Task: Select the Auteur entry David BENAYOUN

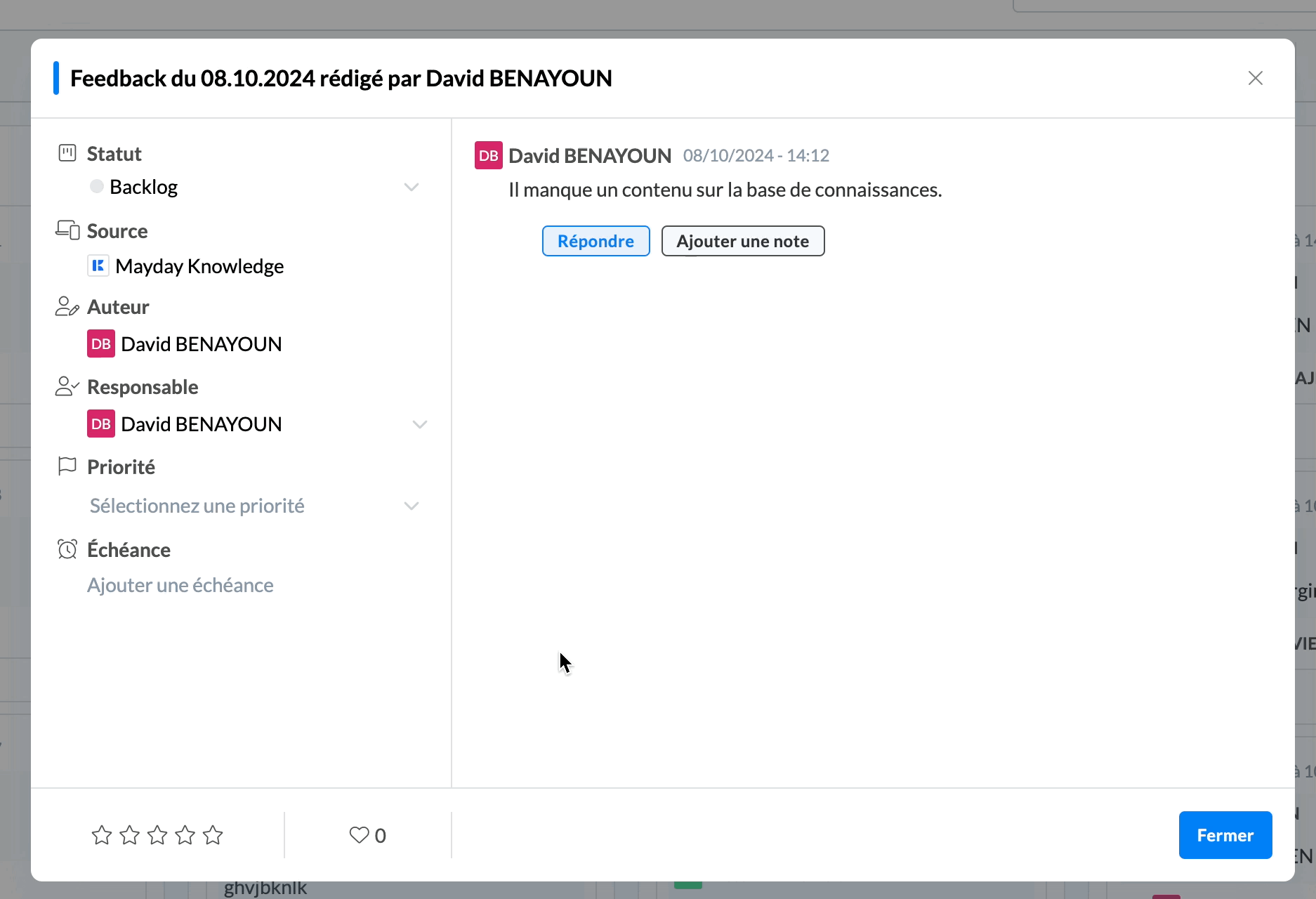Action: tap(202, 343)
